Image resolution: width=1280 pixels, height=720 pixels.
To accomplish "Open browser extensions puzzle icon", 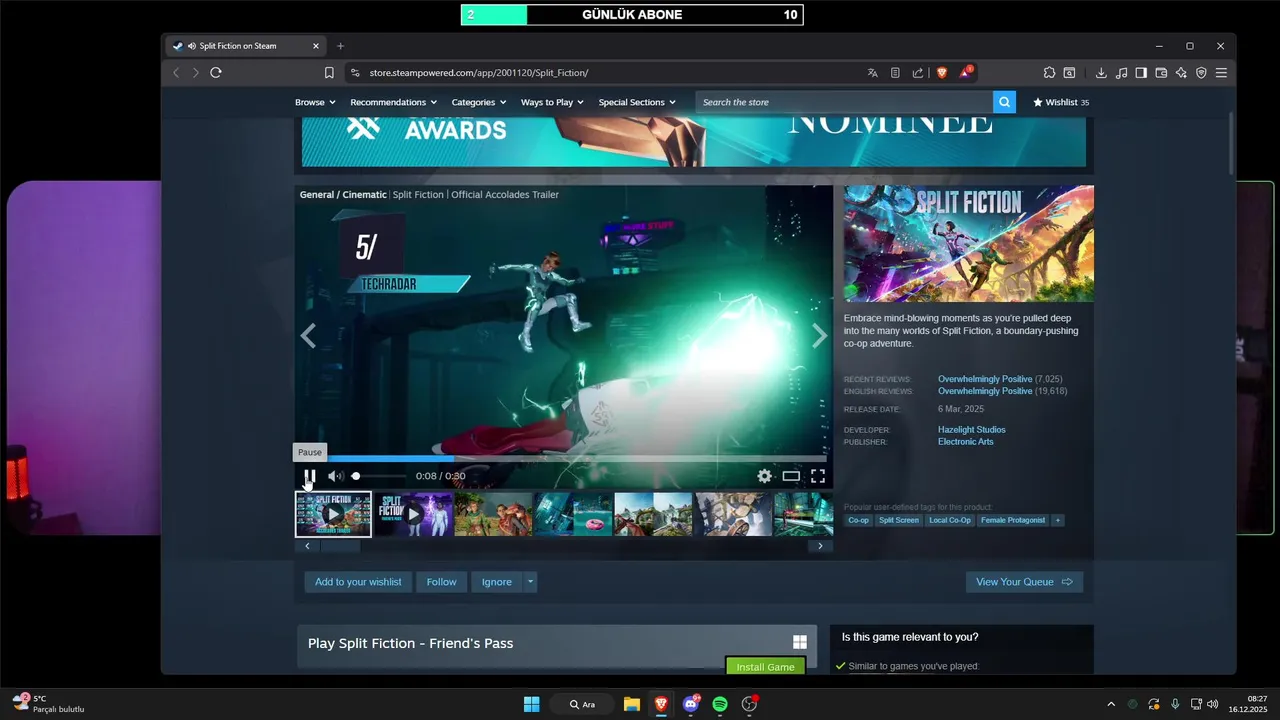I will pos(1049,73).
